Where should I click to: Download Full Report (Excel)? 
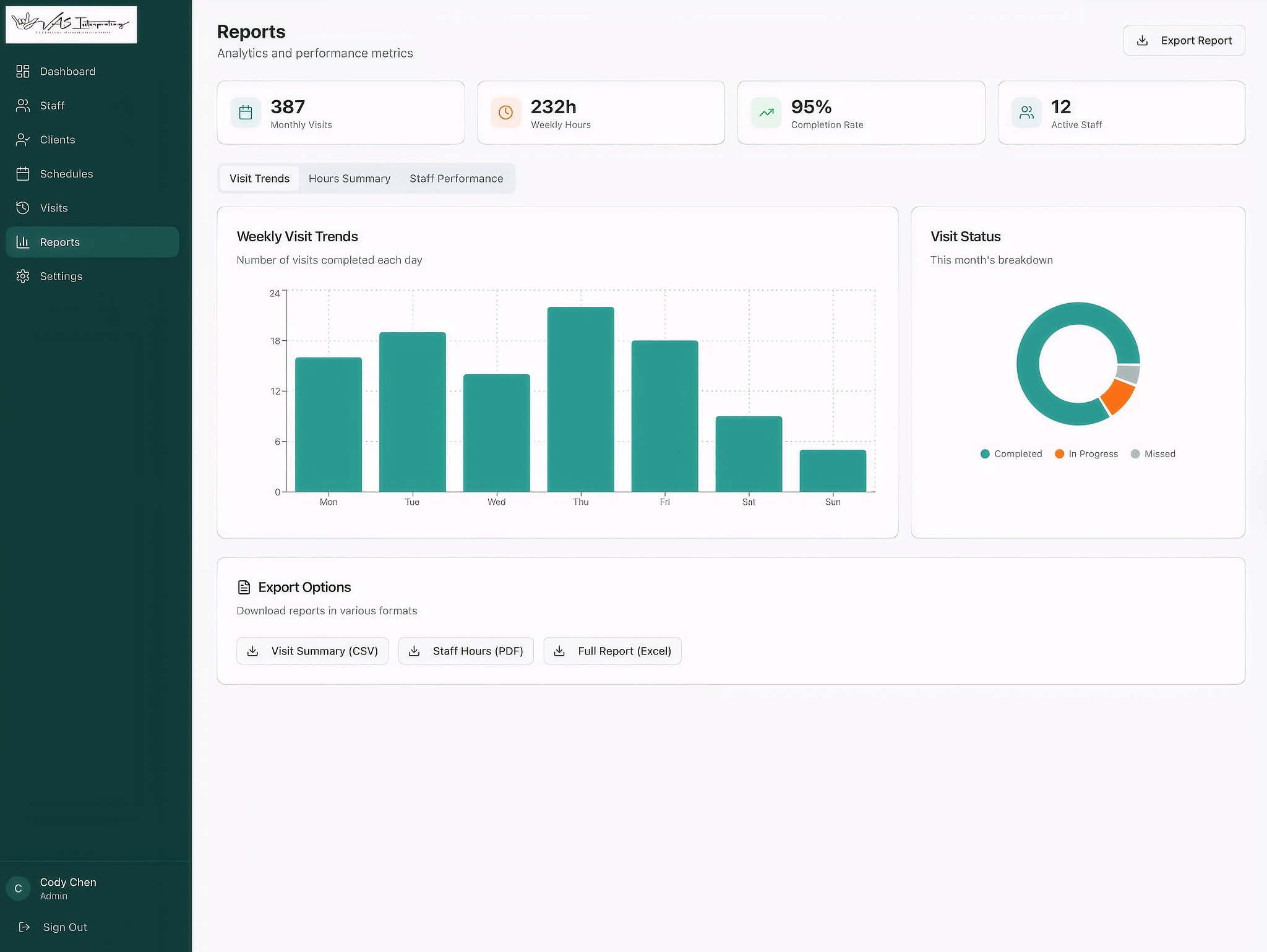tap(612, 651)
